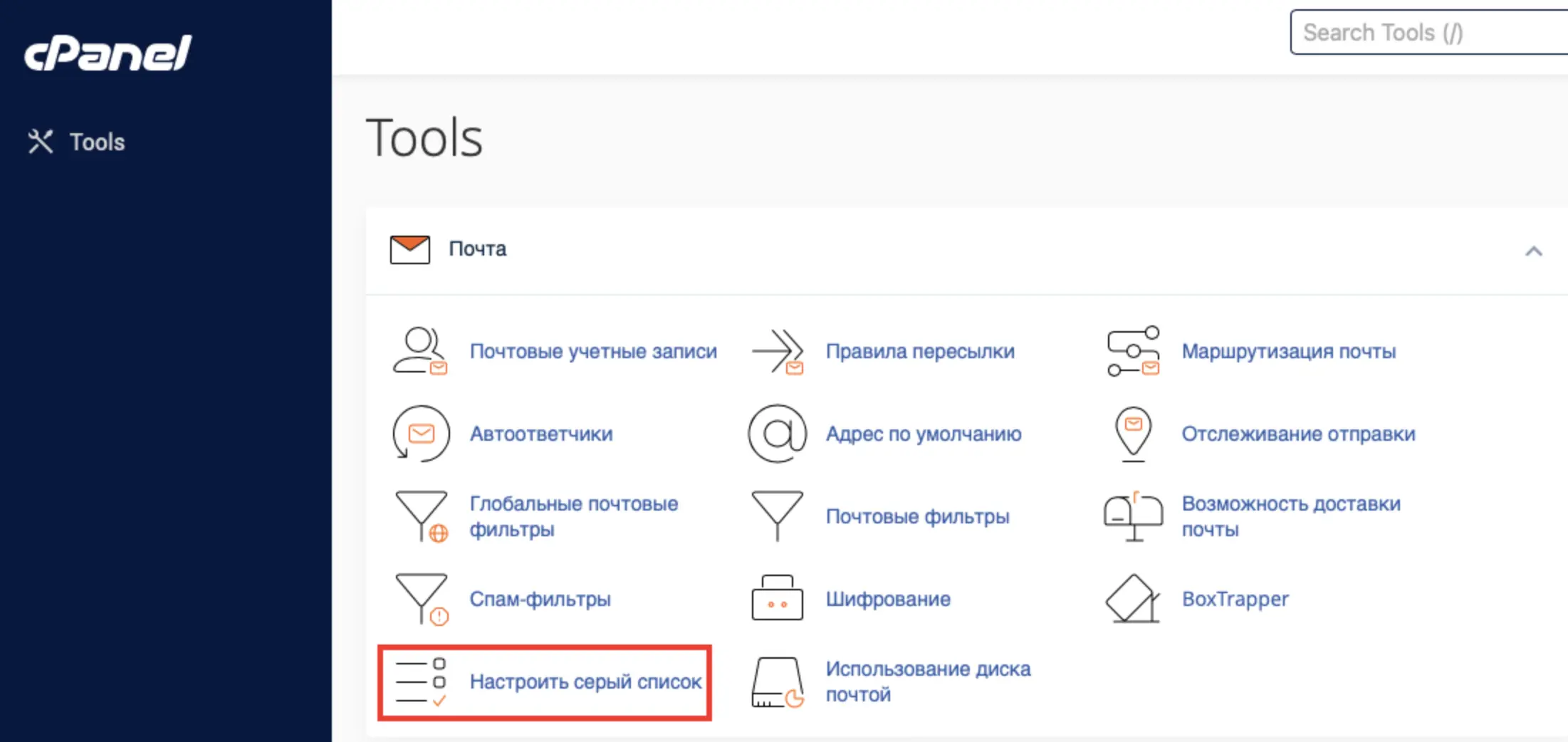
Task: Open Использование диска почтой link
Action: pyautogui.click(x=929, y=681)
